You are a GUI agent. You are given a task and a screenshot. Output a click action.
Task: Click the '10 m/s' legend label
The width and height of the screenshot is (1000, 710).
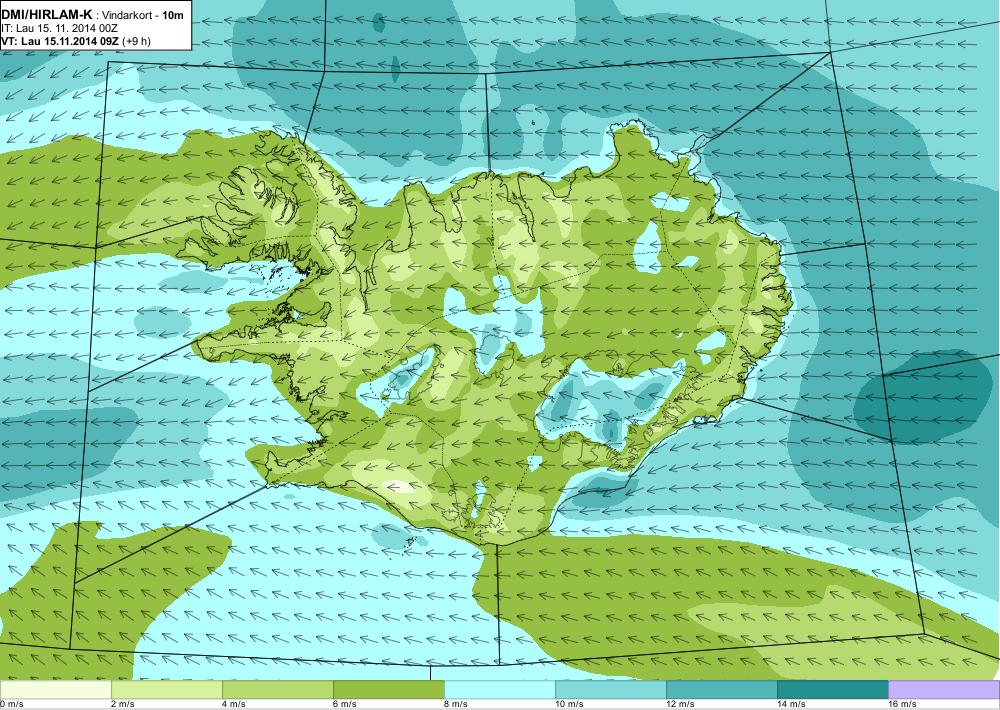pyautogui.click(x=569, y=704)
